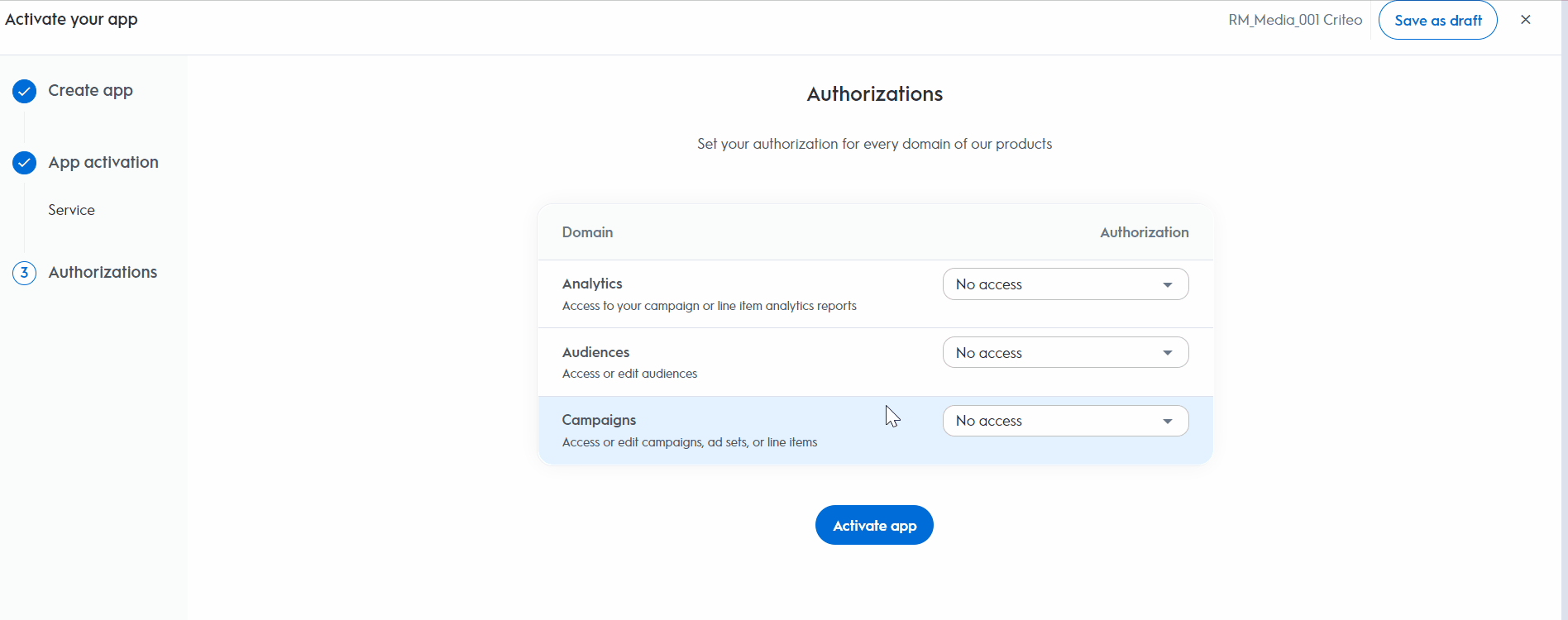Screen dimensions: 1568x620
Task: Go to the Create app step
Action: click(90, 90)
